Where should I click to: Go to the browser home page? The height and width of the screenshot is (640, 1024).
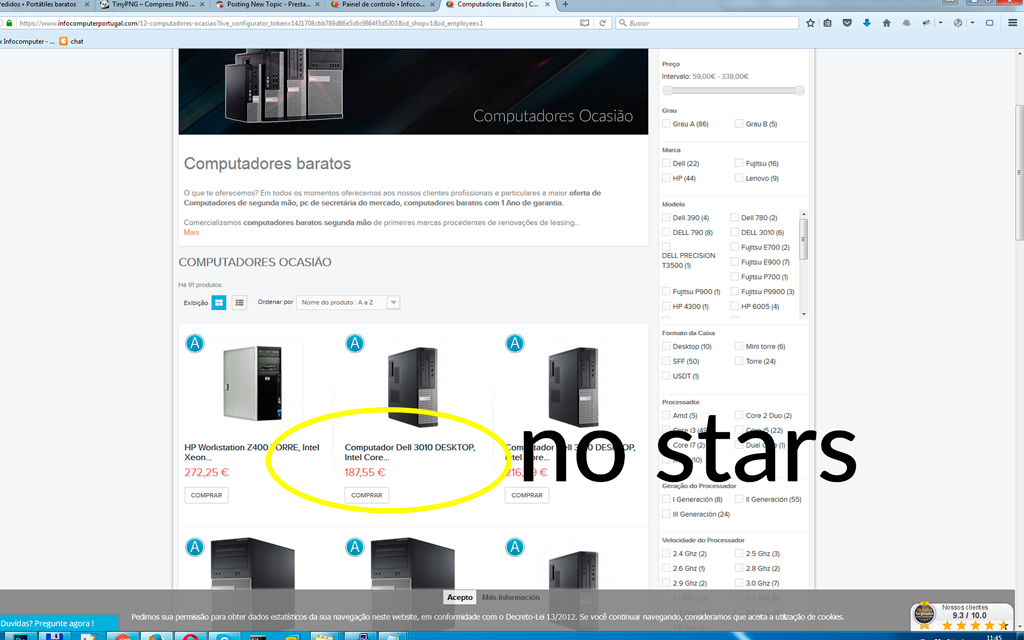pyautogui.click(x=886, y=23)
